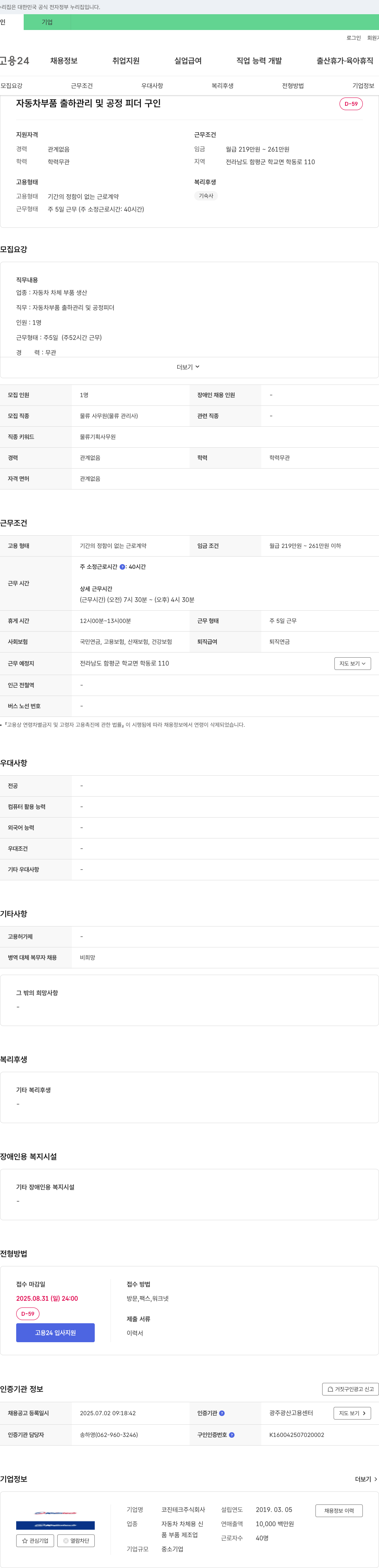Jump to 근무조건 section tab
Viewport: 379px width, 1568px height.
click(81, 86)
